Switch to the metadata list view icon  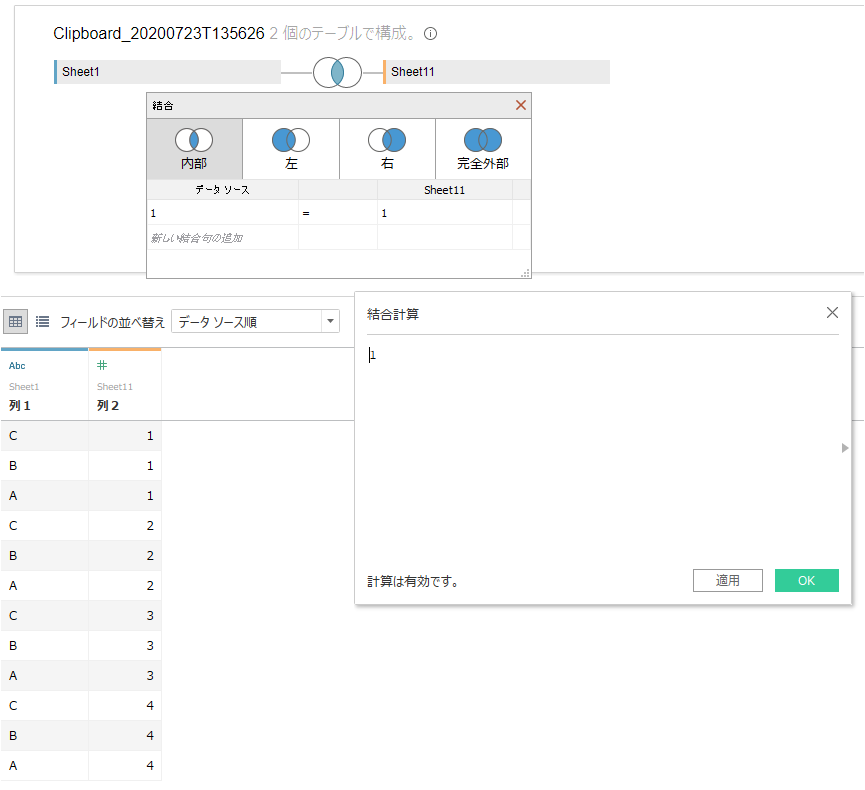tap(42, 322)
